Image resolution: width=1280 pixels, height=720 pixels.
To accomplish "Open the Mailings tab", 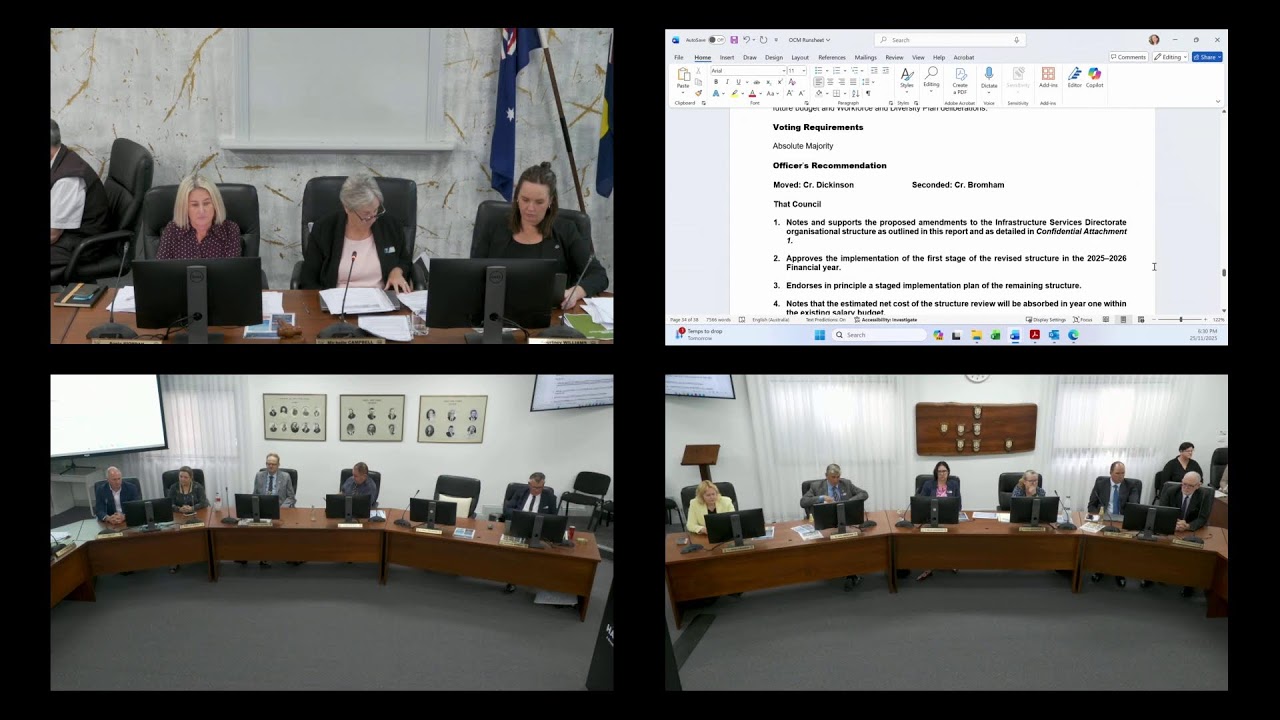I will tap(866, 57).
